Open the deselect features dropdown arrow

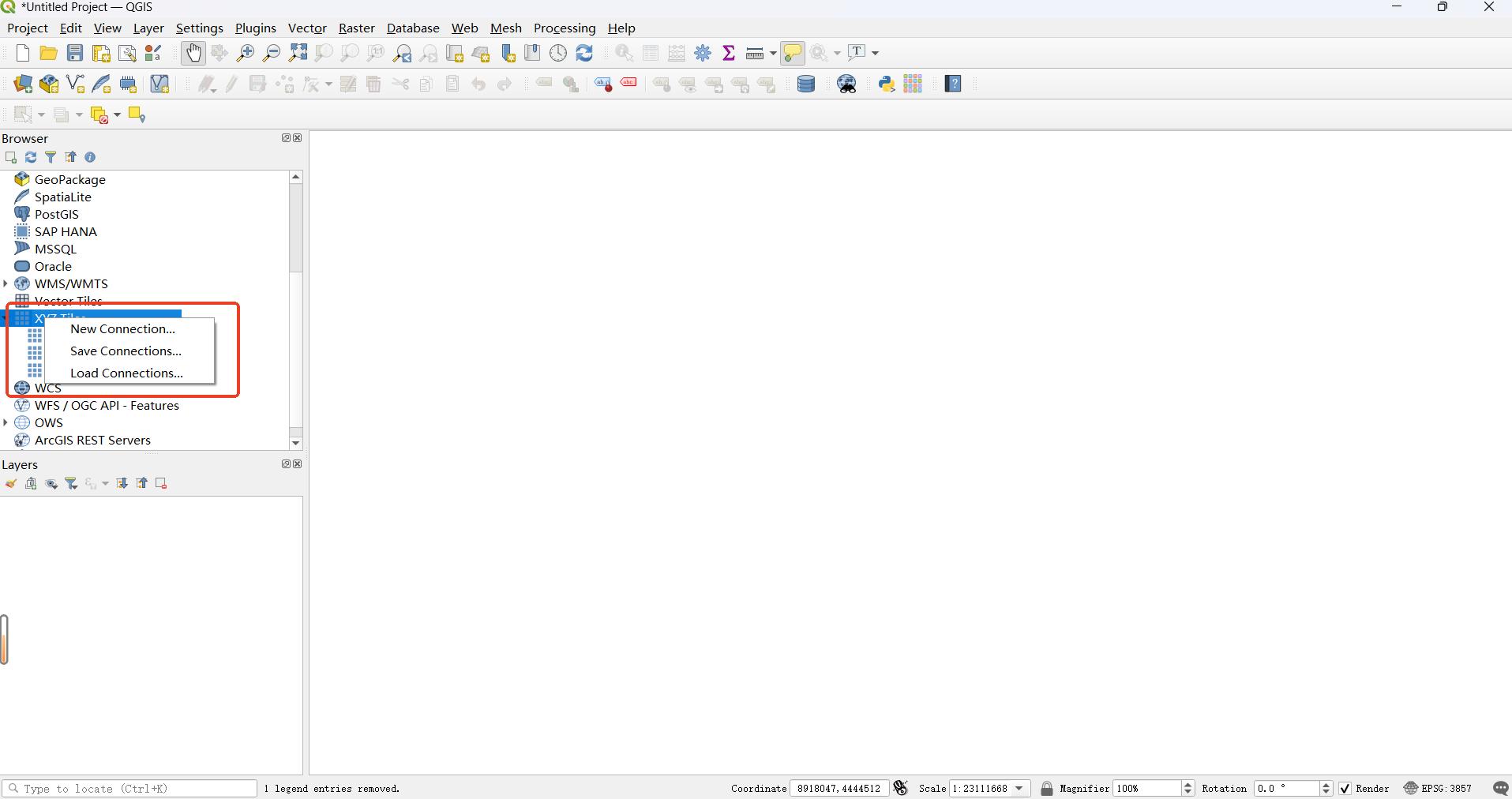[x=117, y=115]
